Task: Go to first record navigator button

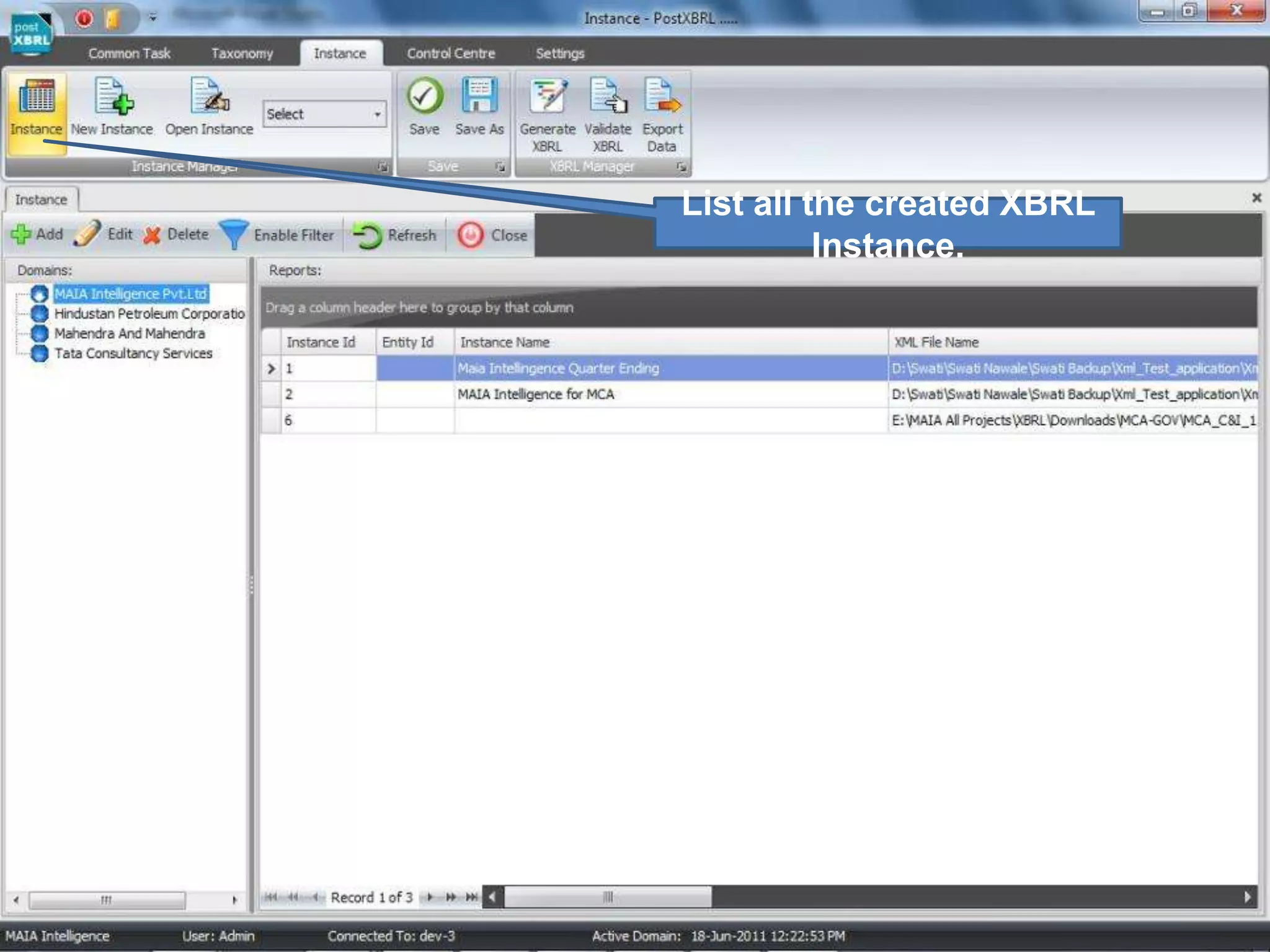Action: click(271, 897)
